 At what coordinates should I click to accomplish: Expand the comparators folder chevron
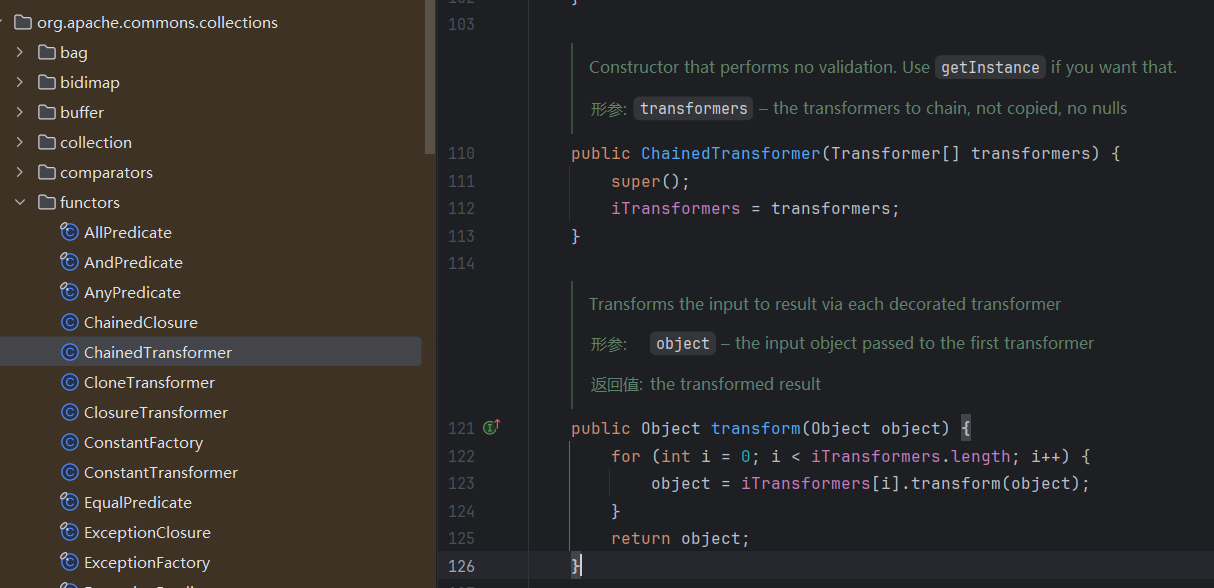pos(20,173)
